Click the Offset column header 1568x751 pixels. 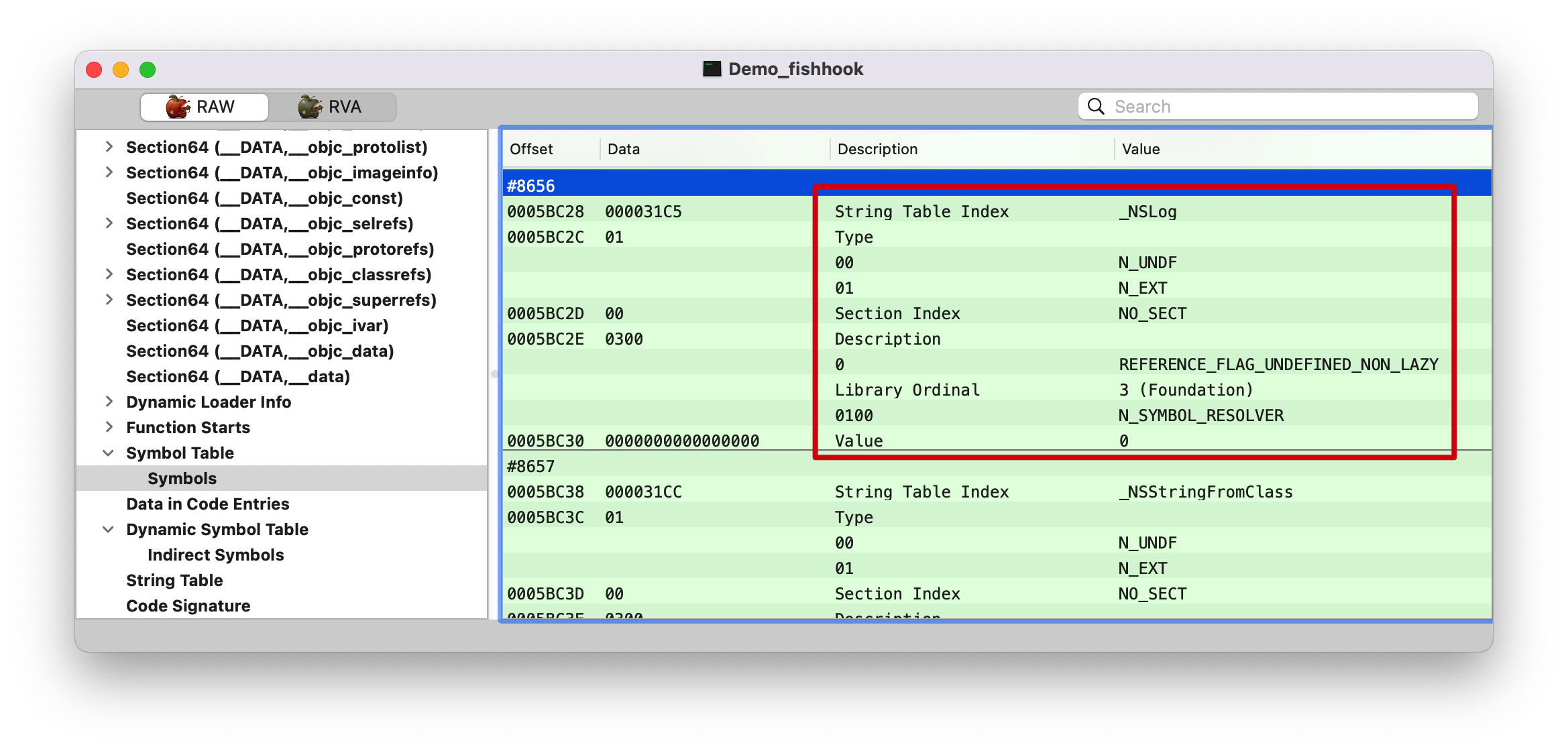(531, 150)
